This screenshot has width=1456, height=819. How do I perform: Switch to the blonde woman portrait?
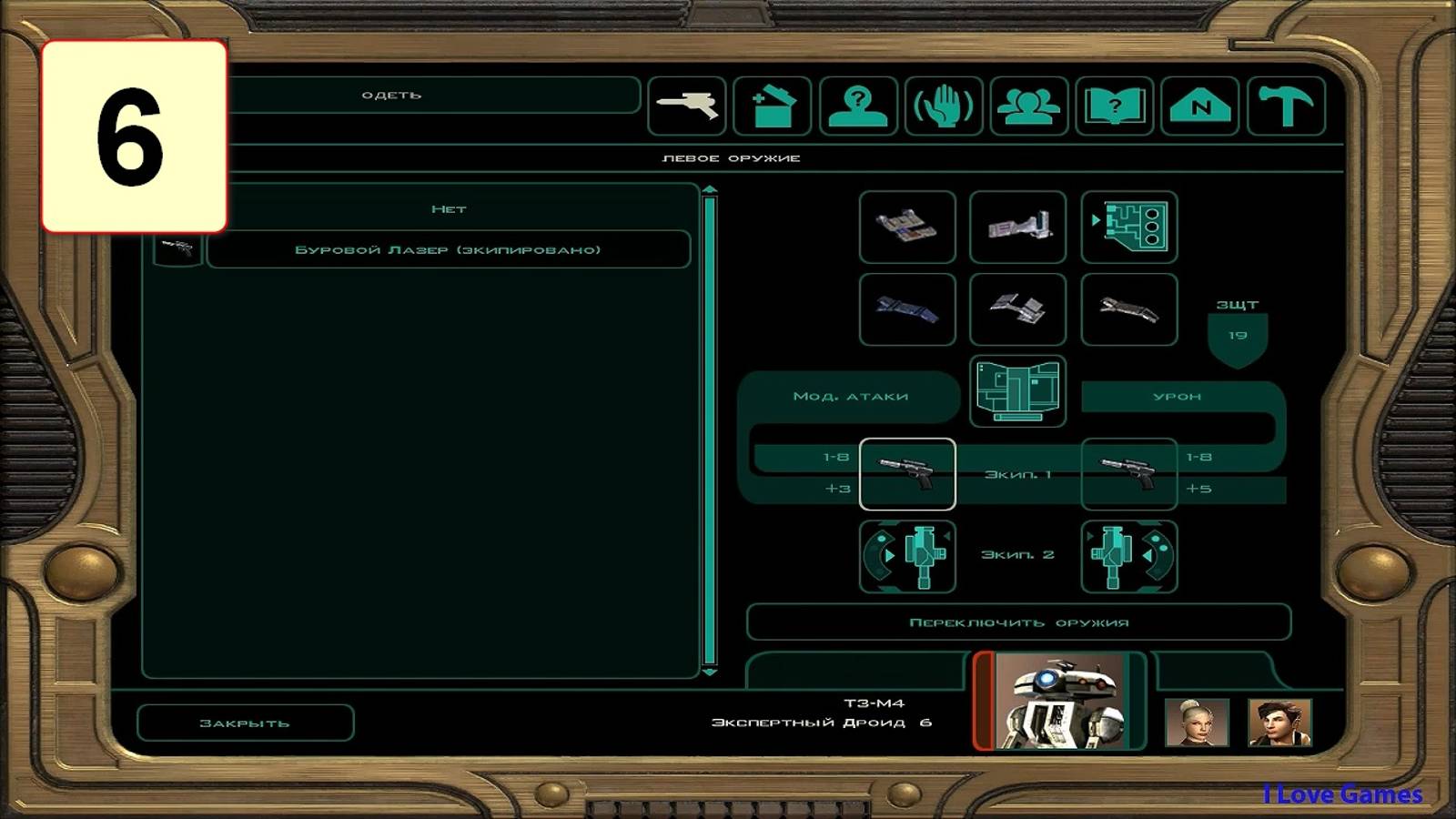point(1198,723)
